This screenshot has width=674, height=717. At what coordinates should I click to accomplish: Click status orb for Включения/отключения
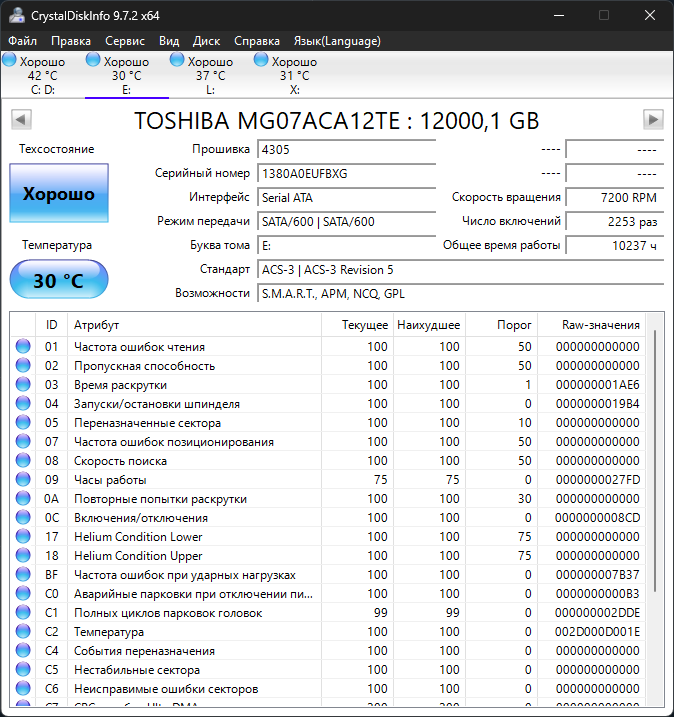tap(23, 517)
